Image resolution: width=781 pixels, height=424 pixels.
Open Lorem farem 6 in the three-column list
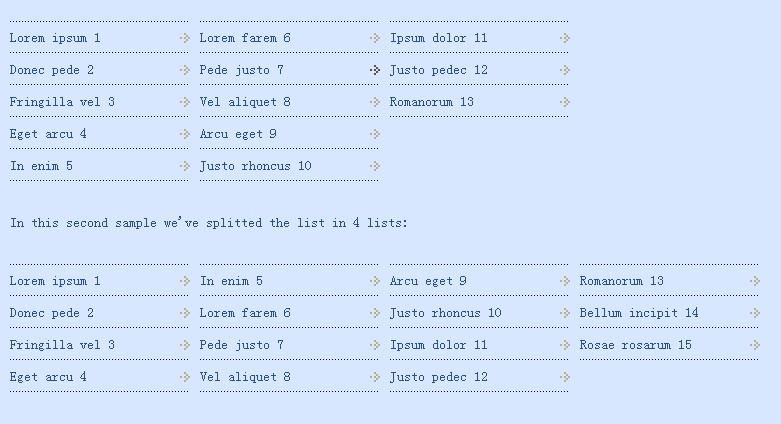click(x=245, y=38)
